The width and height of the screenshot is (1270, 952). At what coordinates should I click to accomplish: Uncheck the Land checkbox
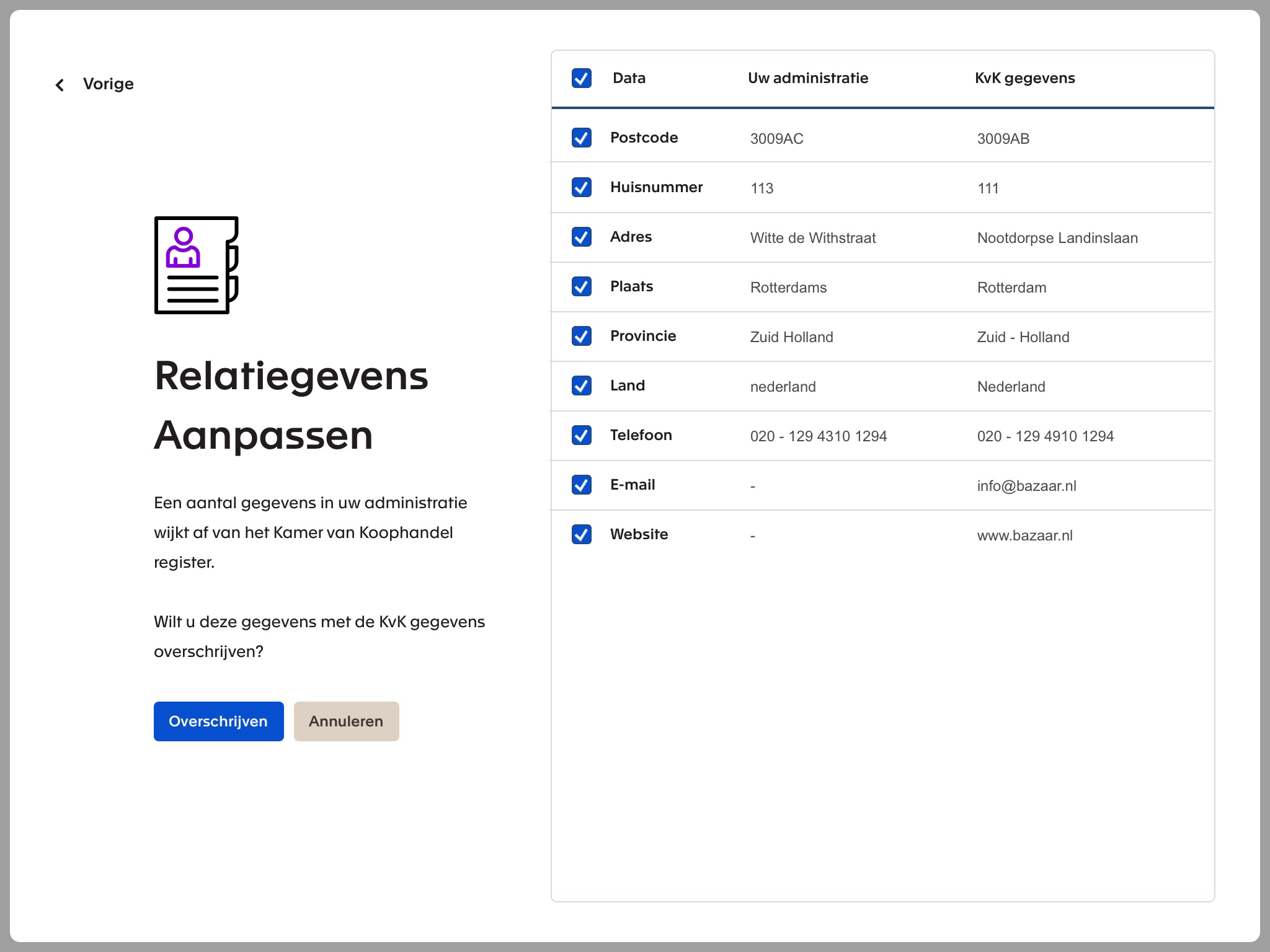pyautogui.click(x=581, y=386)
